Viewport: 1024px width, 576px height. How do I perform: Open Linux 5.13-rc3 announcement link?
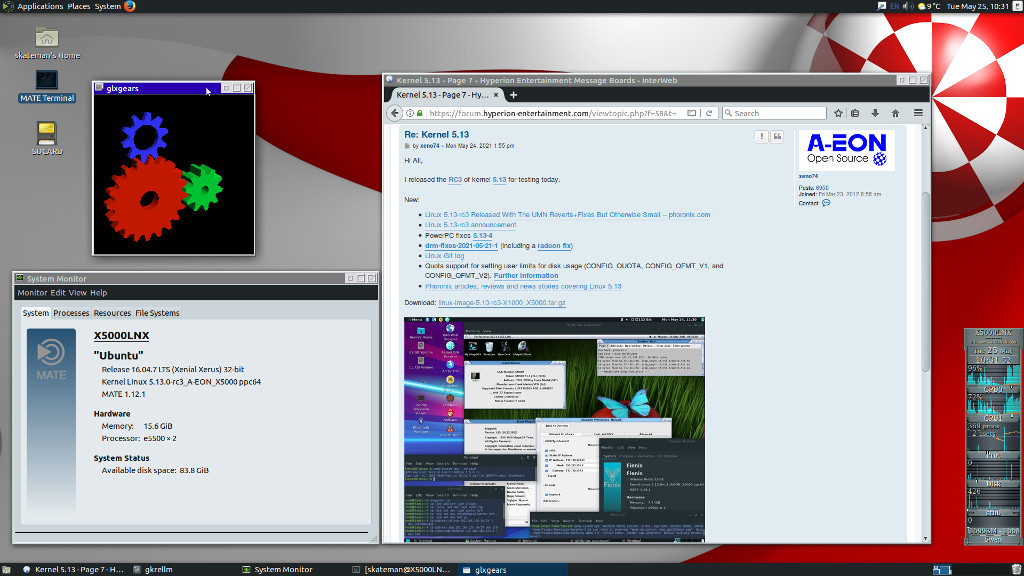[x=470, y=225]
